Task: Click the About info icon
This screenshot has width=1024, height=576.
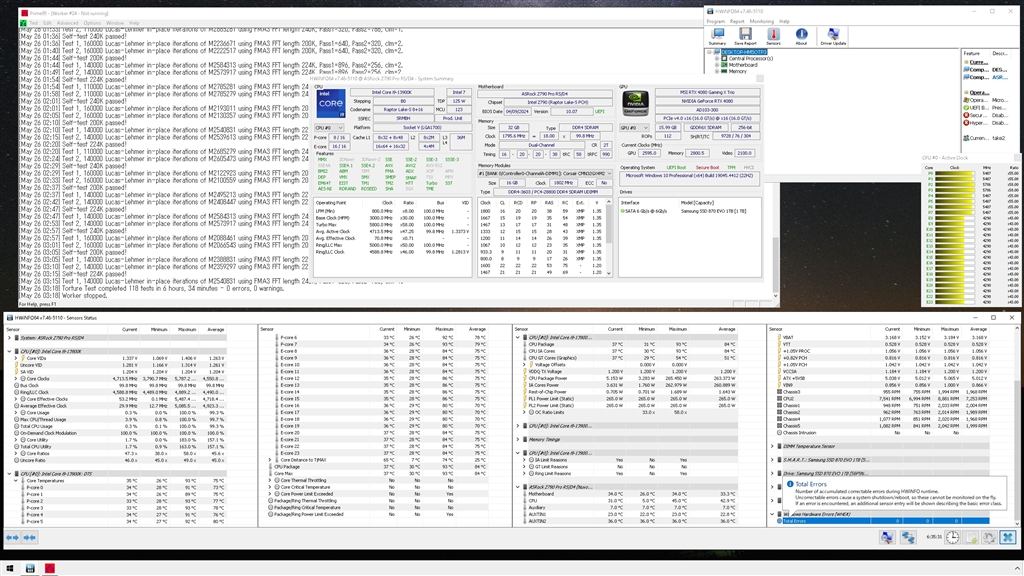Action: tap(801, 37)
